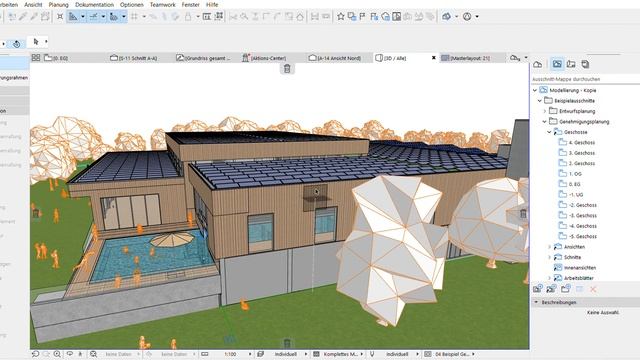Viewport: 640px width, 360px height.
Task: Open the Planung menu
Action: (x=58, y=4)
